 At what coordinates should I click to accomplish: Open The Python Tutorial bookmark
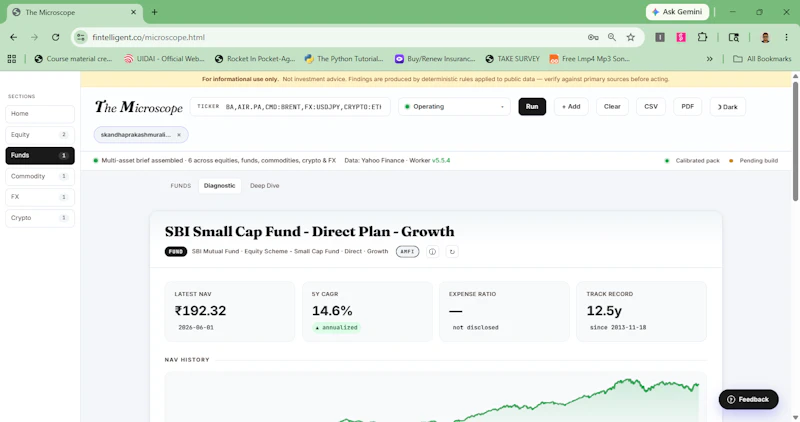pyautogui.click(x=343, y=59)
